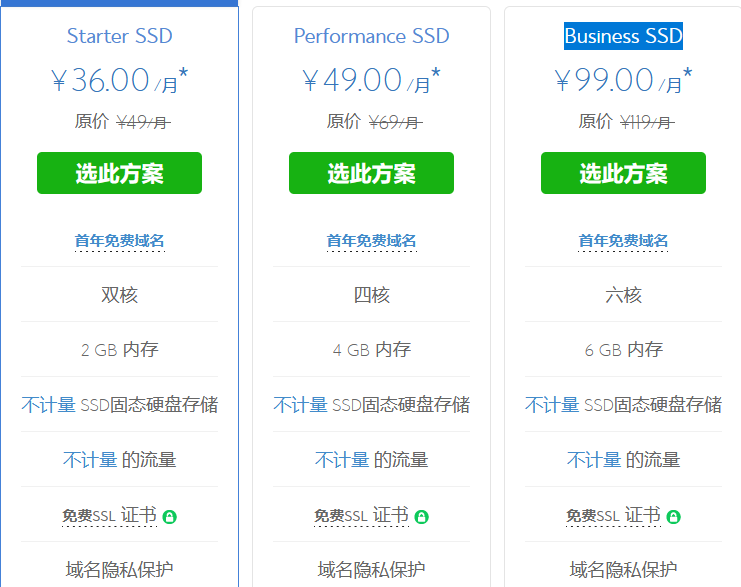Click 不计量 SSD storage link in Performance column
Image resolution: width=741 pixels, height=587 pixels.
300,405
